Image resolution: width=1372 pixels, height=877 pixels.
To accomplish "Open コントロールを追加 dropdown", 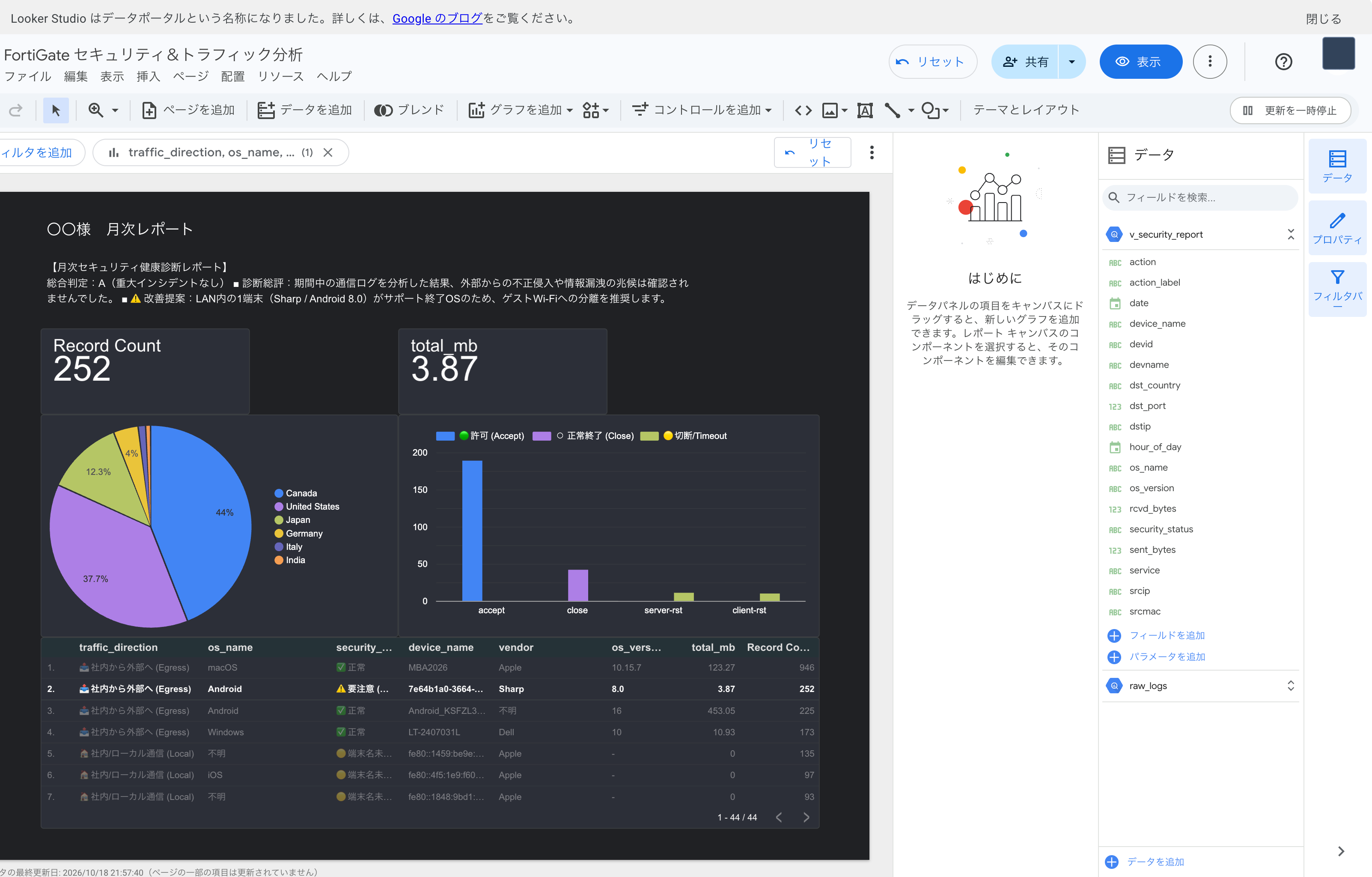I will 702,110.
